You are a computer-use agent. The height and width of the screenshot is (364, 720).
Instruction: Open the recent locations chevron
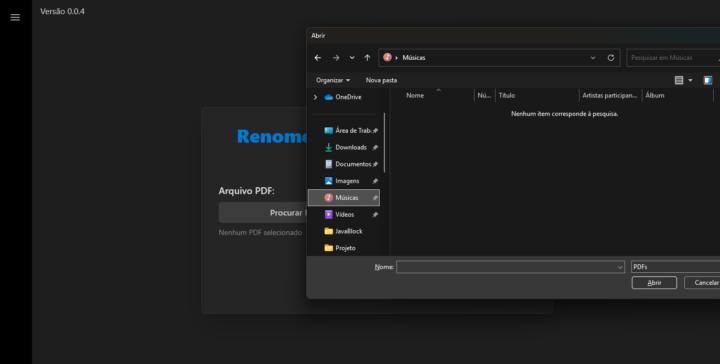pos(352,58)
